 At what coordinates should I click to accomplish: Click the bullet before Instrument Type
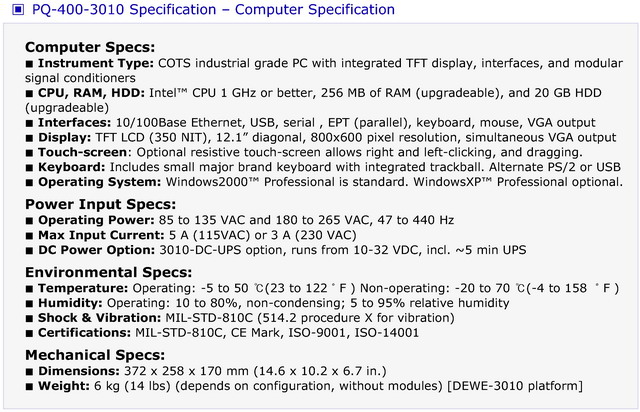click(x=29, y=64)
